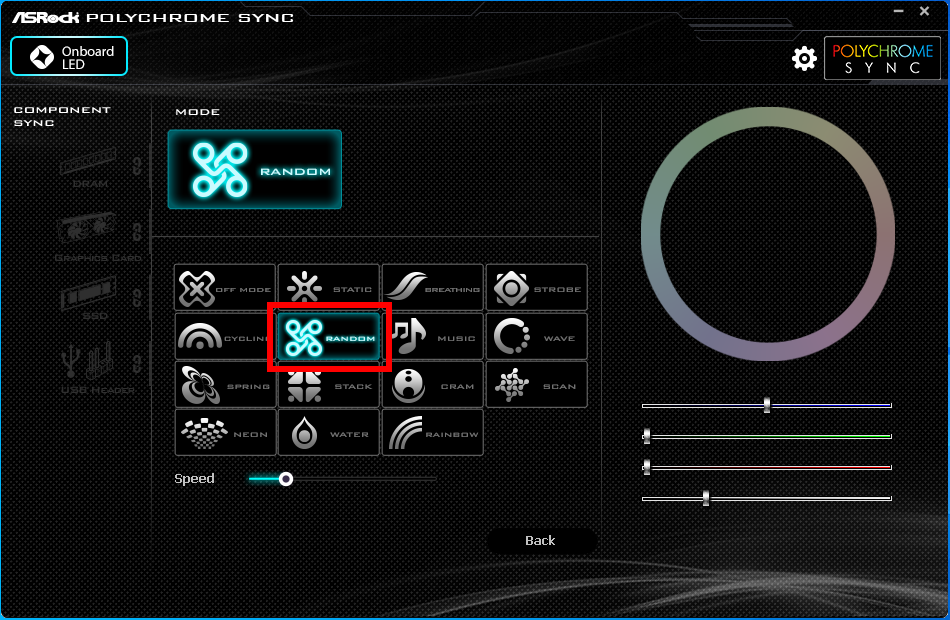Select the Static lighting mode
This screenshot has width=950, height=620.
(x=328, y=287)
